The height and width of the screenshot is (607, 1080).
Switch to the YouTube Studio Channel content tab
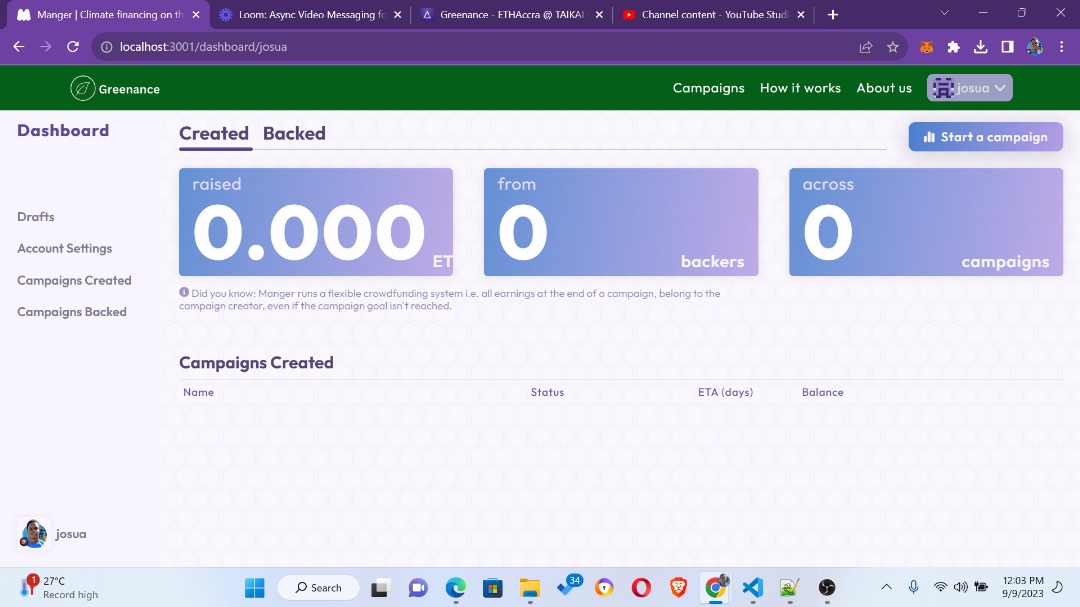[713, 14]
